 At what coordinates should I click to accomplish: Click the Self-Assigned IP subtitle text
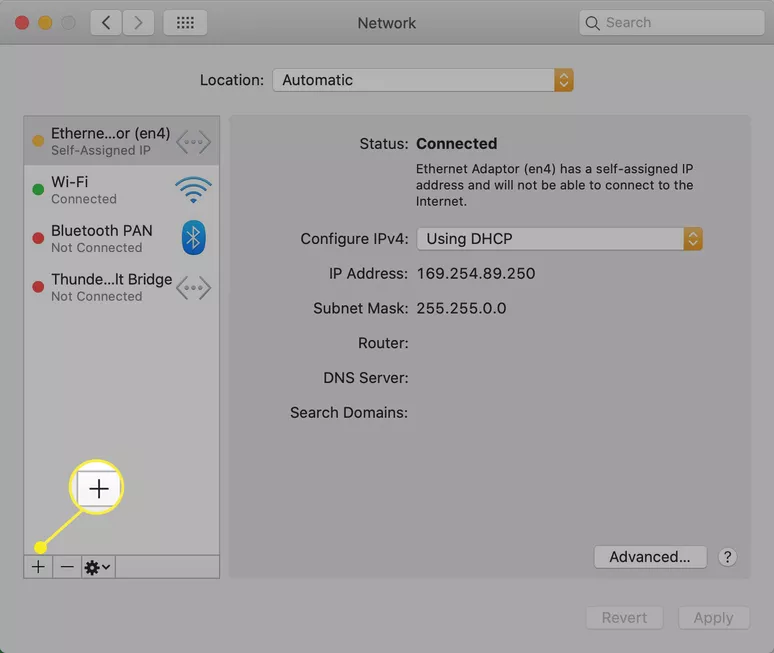(101, 151)
